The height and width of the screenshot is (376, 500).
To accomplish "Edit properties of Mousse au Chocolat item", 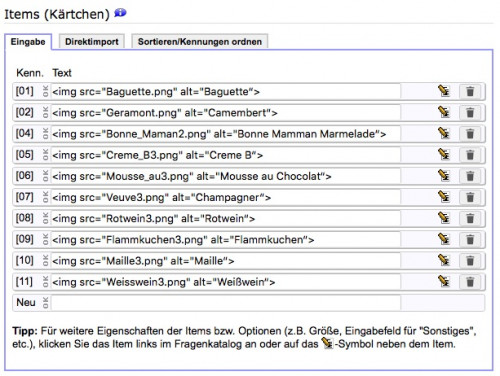I will coord(444,176).
